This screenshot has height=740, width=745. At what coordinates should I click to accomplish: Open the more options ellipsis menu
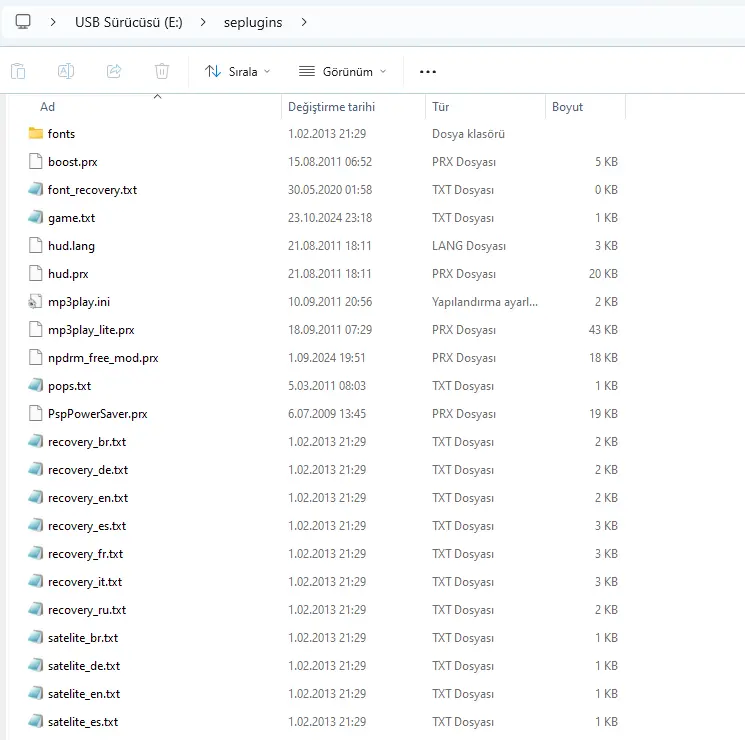pos(428,72)
